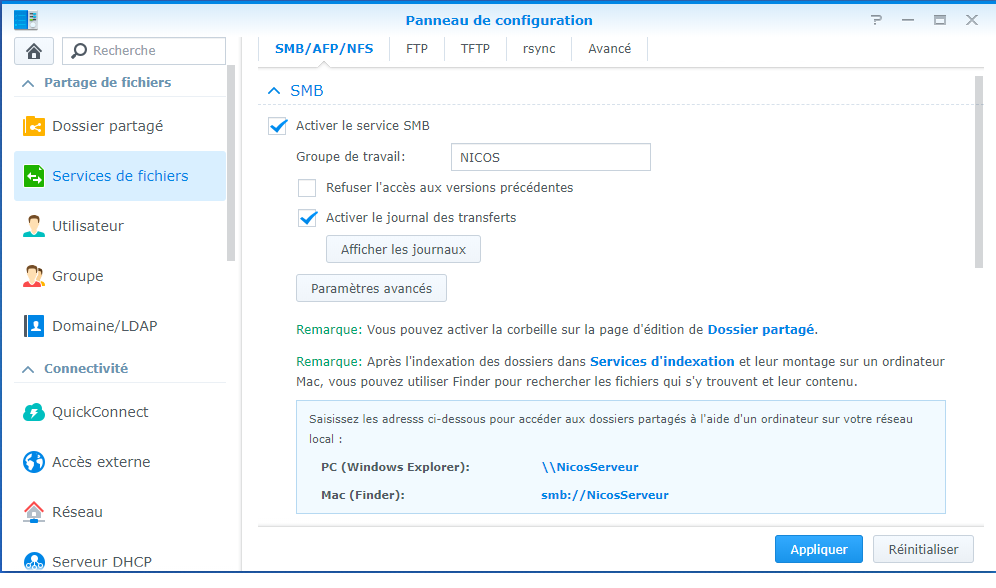Enable Refuser l'accès aux versions précédentes
Image resolution: width=996 pixels, height=588 pixels.
pyautogui.click(x=308, y=188)
